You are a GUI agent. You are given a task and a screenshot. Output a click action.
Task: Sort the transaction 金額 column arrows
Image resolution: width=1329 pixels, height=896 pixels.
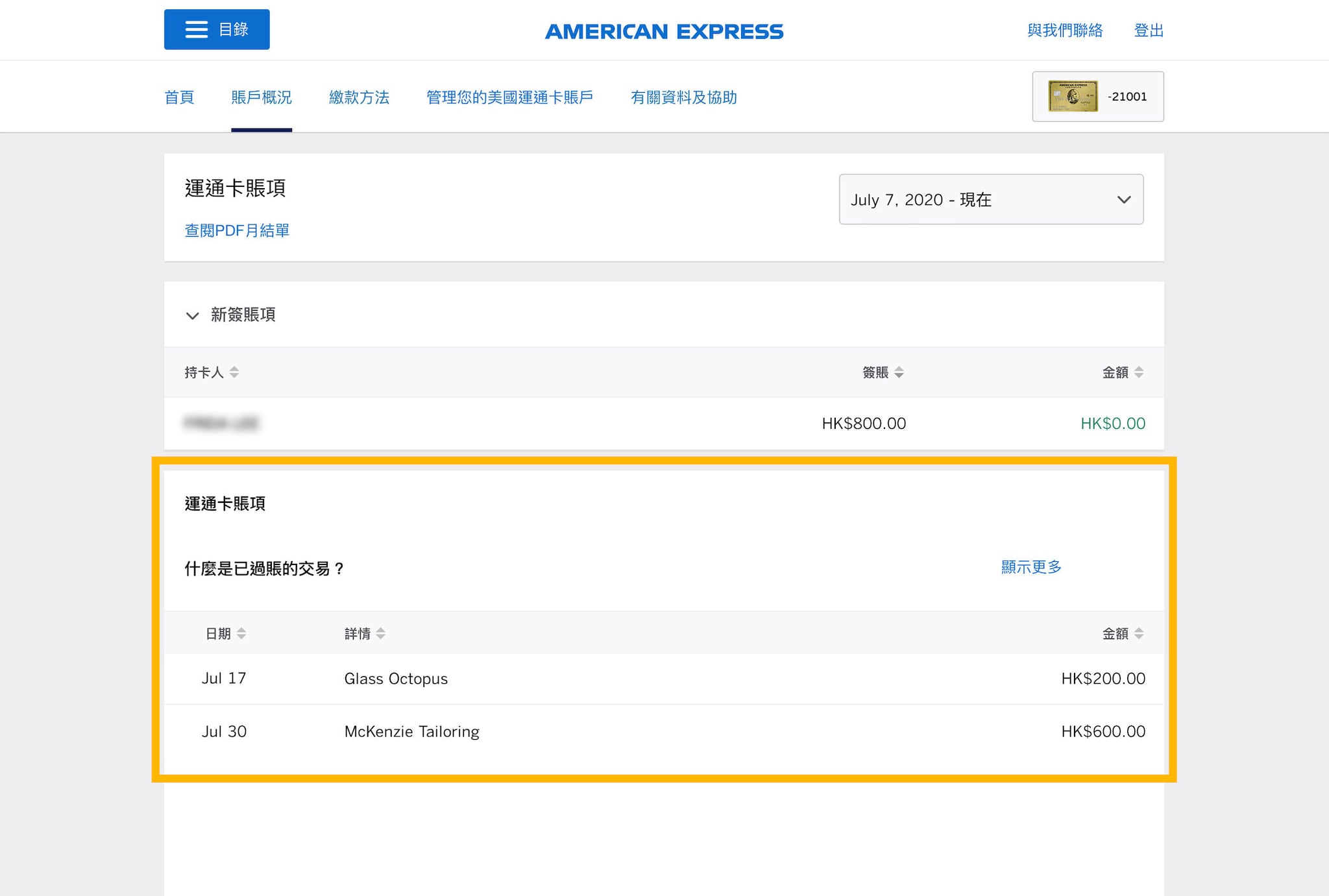1138,633
